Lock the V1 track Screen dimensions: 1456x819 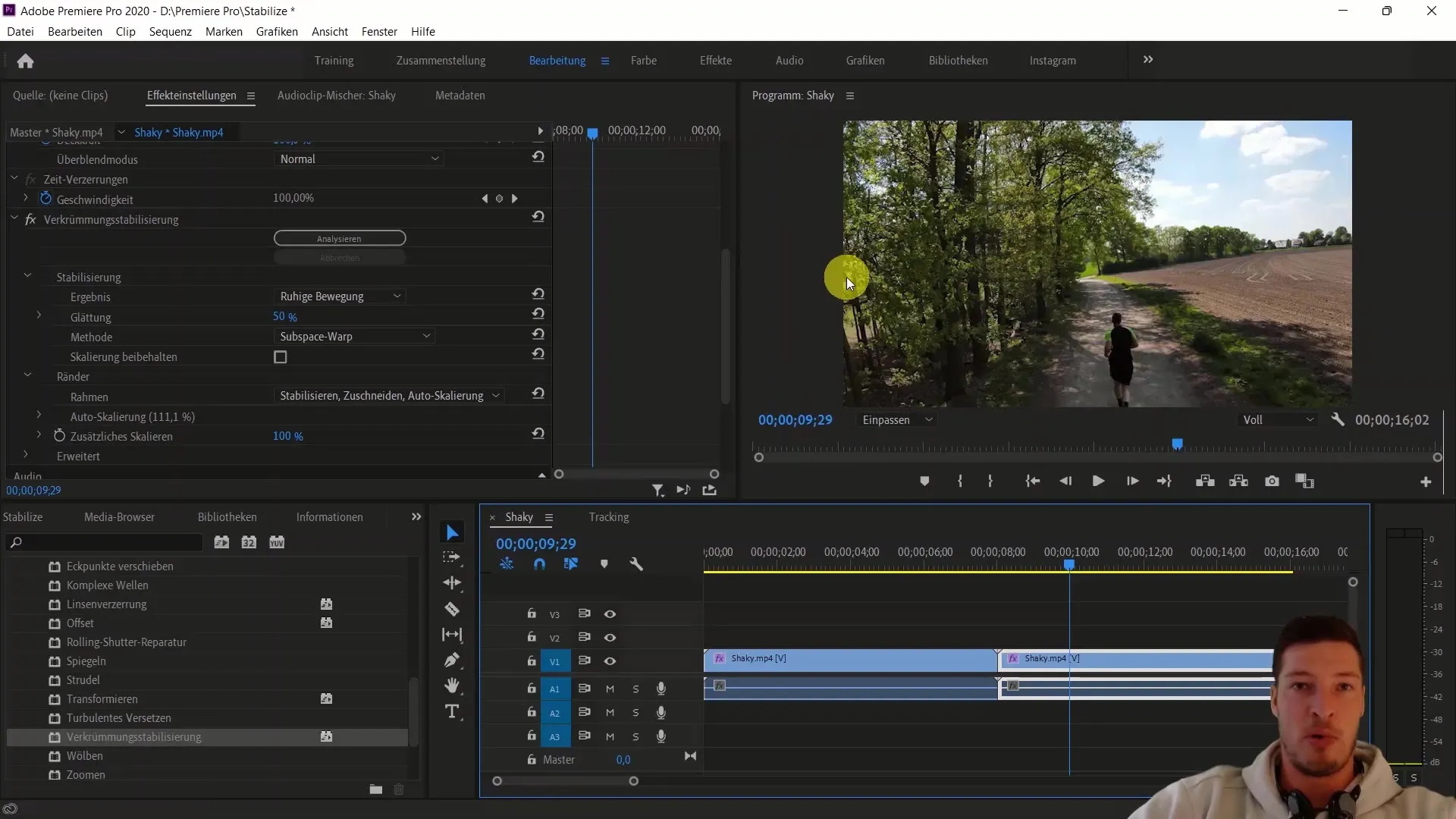532,661
